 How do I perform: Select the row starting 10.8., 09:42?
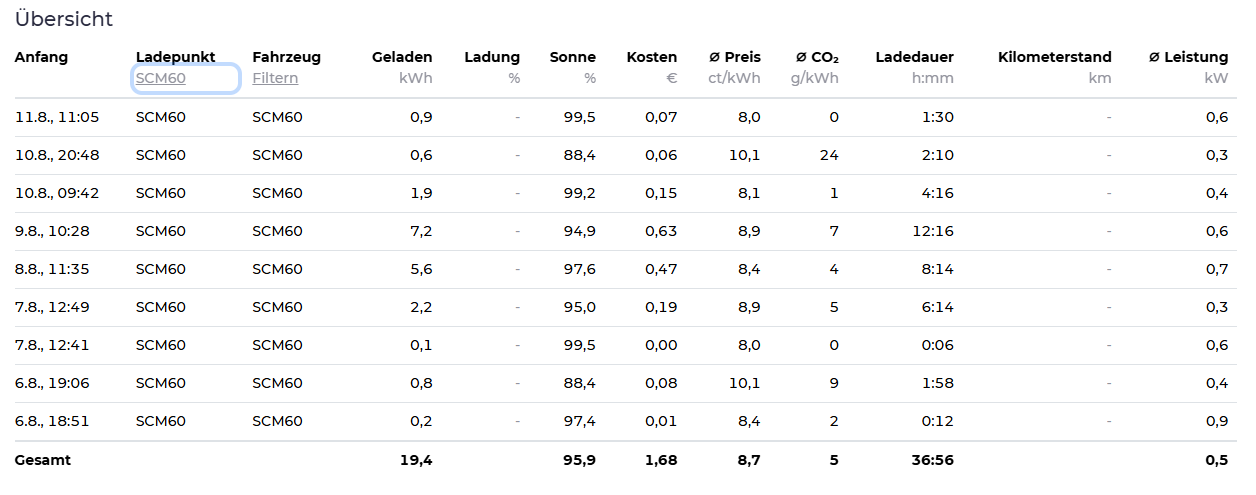625,193
